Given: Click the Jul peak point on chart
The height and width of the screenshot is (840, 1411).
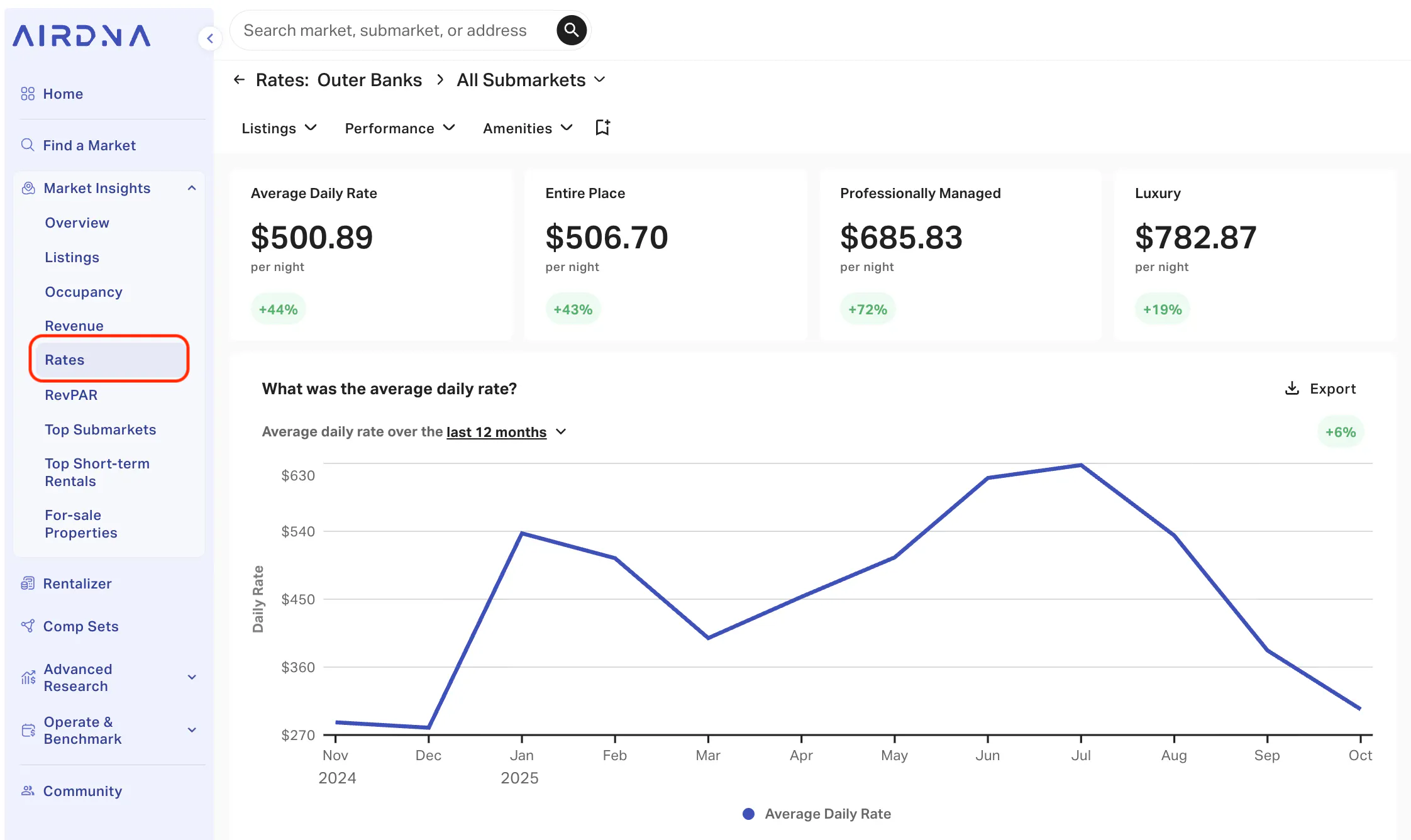Looking at the screenshot, I should (1081, 465).
